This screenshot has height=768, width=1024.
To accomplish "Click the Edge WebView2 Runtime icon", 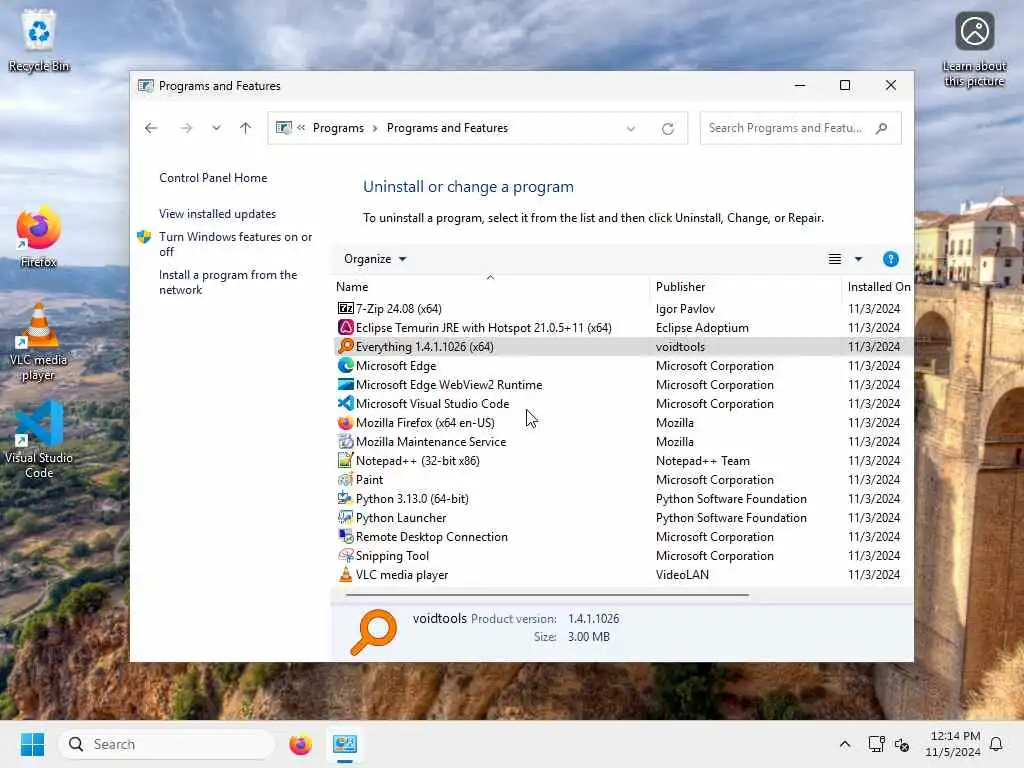I will (x=345, y=385).
